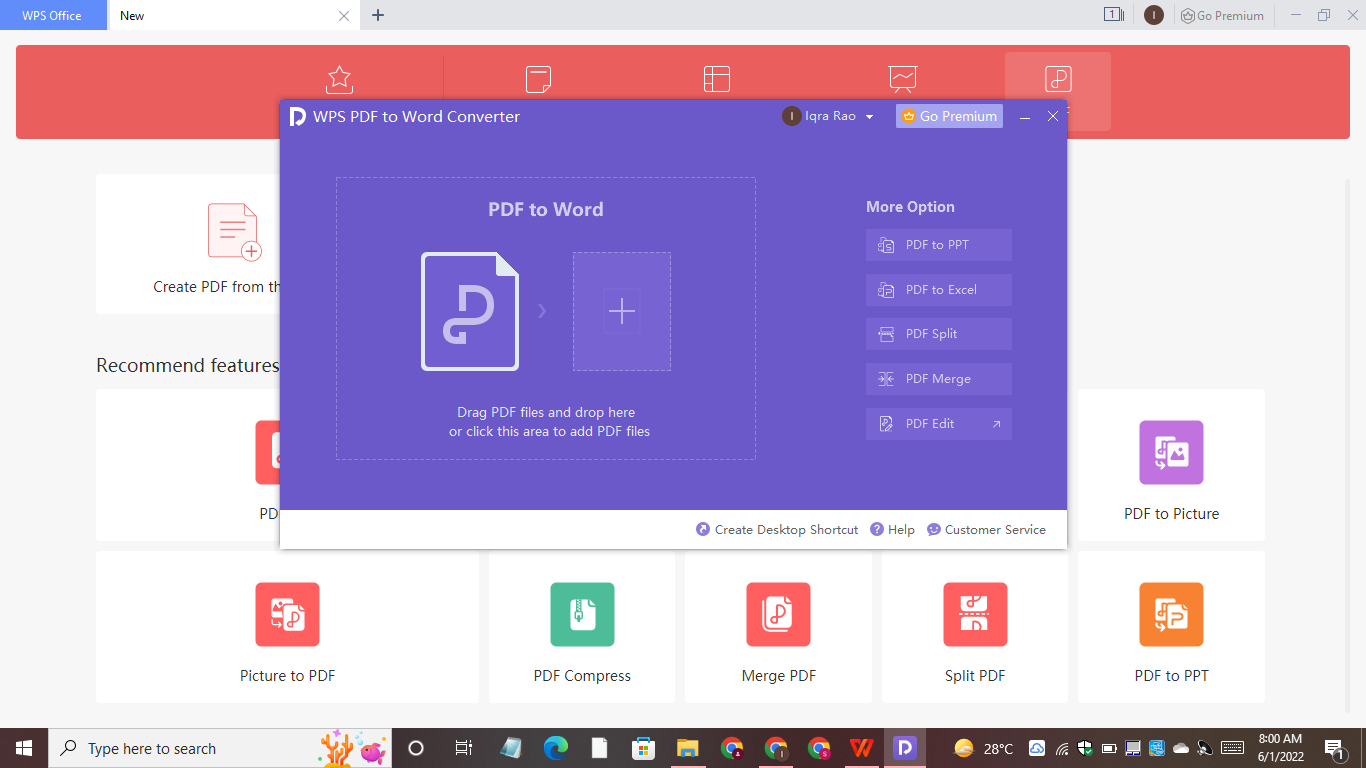This screenshot has height=768, width=1366.
Task: Open the Split PDF feature
Action: (975, 627)
